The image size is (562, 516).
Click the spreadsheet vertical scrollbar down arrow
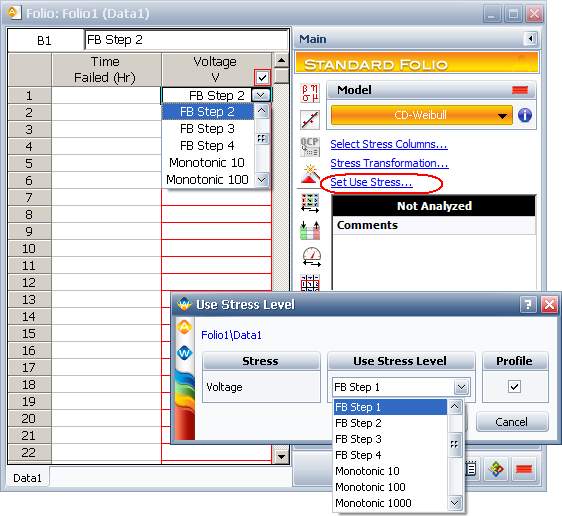(x=281, y=457)
